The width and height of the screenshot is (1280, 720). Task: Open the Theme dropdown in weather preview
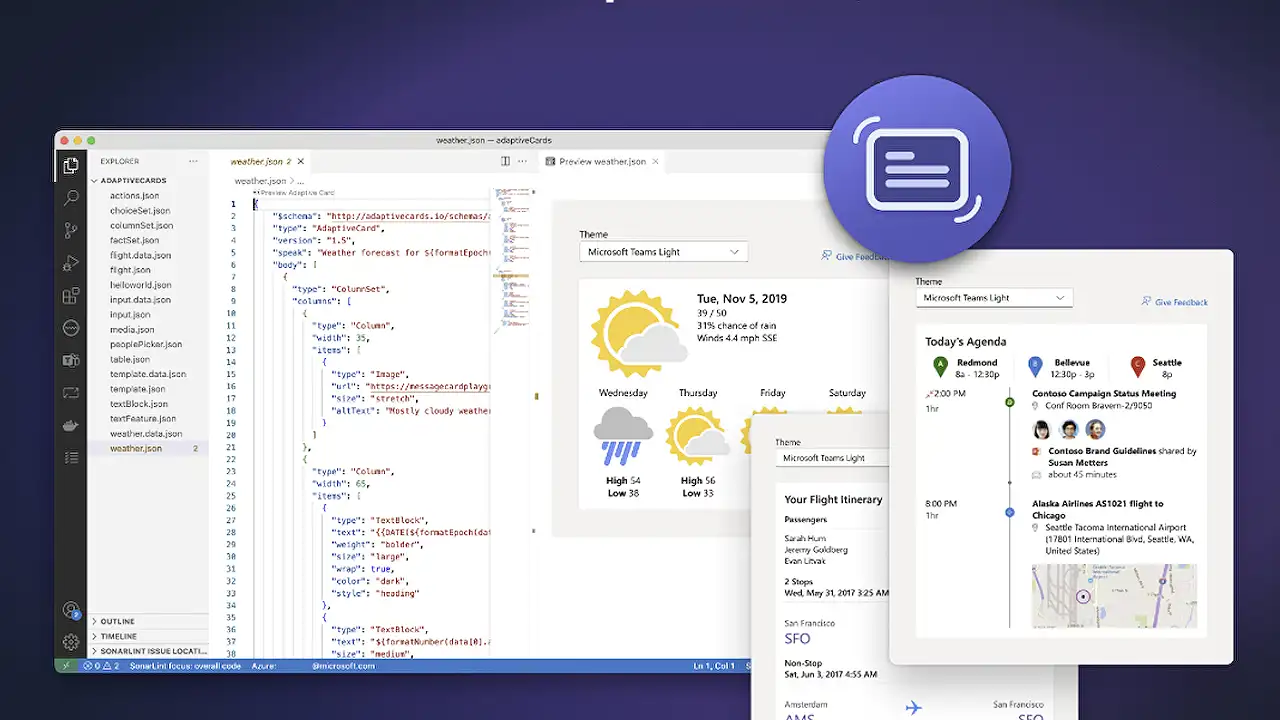click(663, 252)
